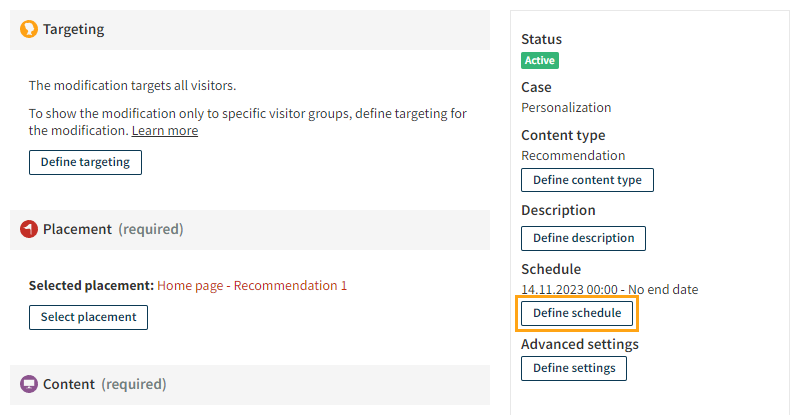This screenshot has width=800, height=415.
Task: Click the purple Content section icon
Action: (x=29, y=384)
